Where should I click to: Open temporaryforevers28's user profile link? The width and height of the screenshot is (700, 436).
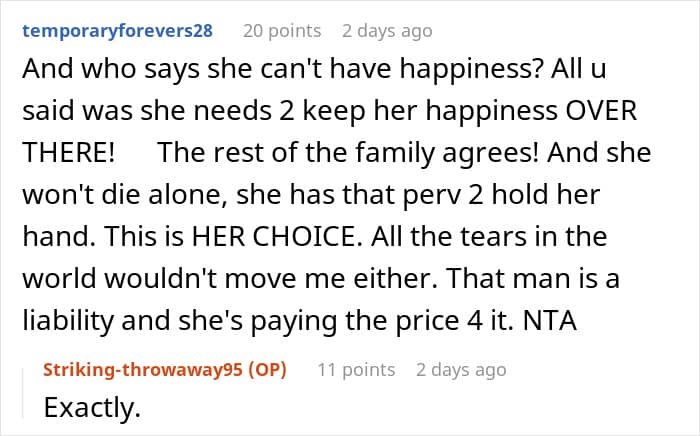117,30
